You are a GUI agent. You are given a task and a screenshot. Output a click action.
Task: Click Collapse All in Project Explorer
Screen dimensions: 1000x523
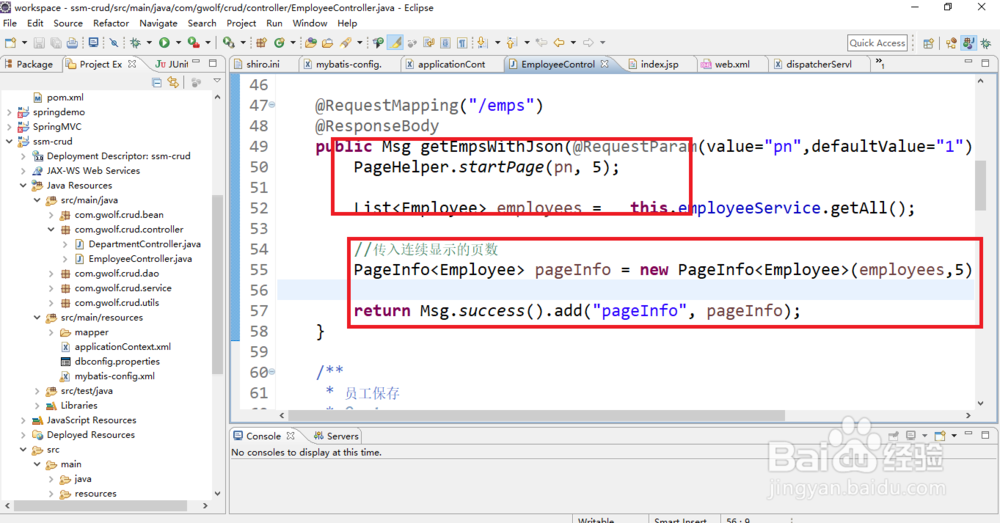pos(157,82)
